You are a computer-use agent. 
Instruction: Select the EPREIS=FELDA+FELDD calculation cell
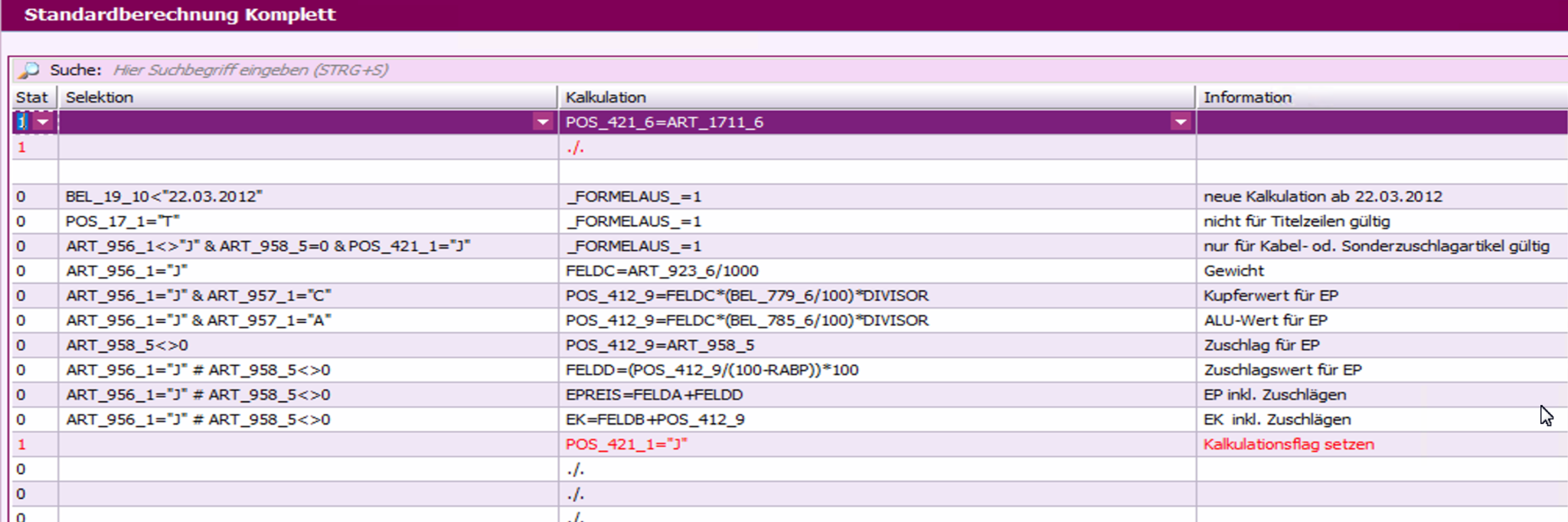coord(654,395)
